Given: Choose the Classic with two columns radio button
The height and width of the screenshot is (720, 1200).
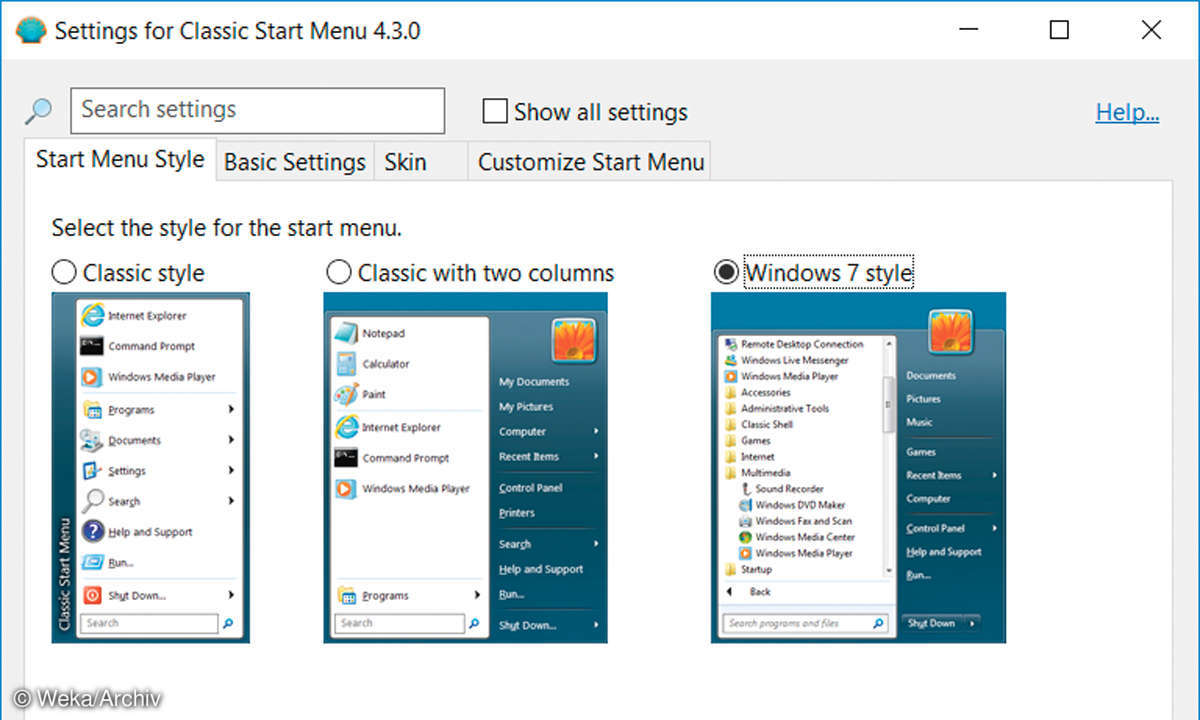Looking at the screenshot, I should click(x=339, y=272).
